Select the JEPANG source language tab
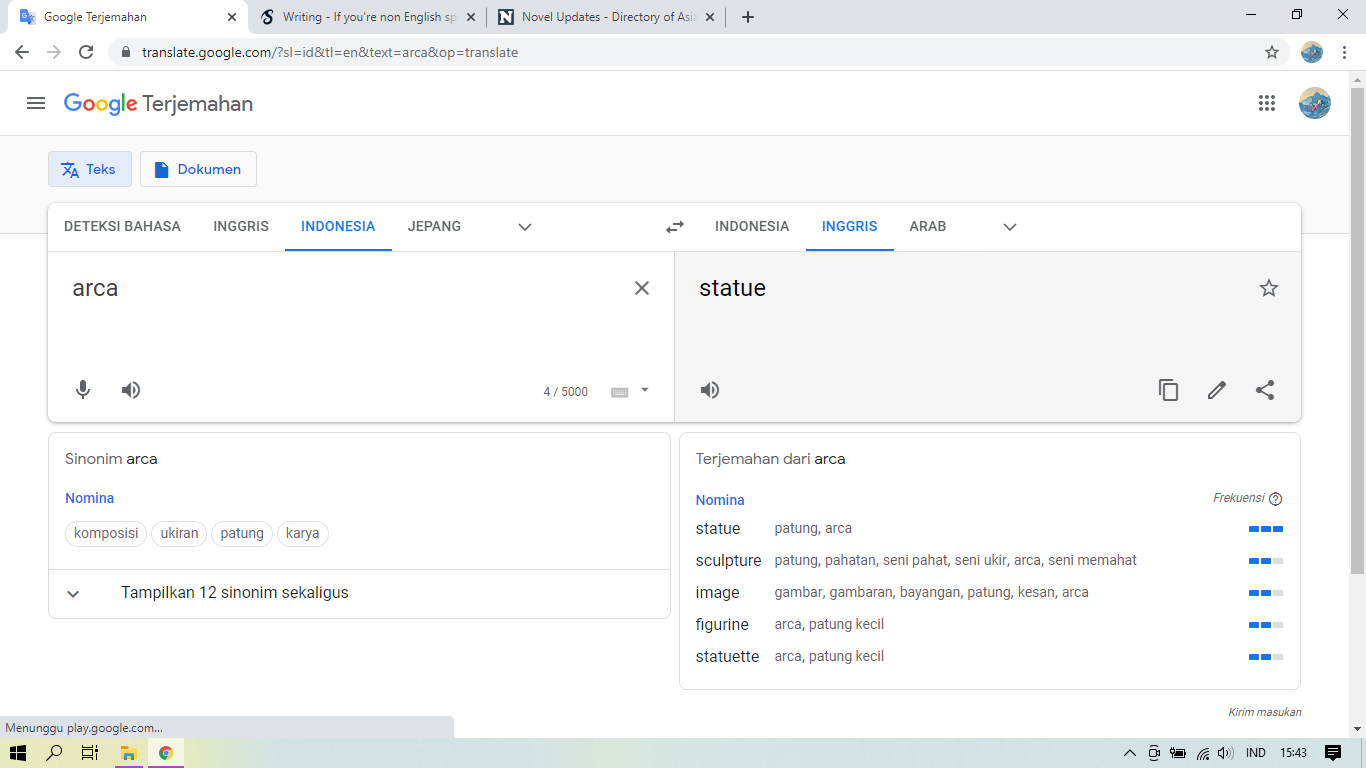The width and height of the screenshot is (1366, 768). [434, 226]
